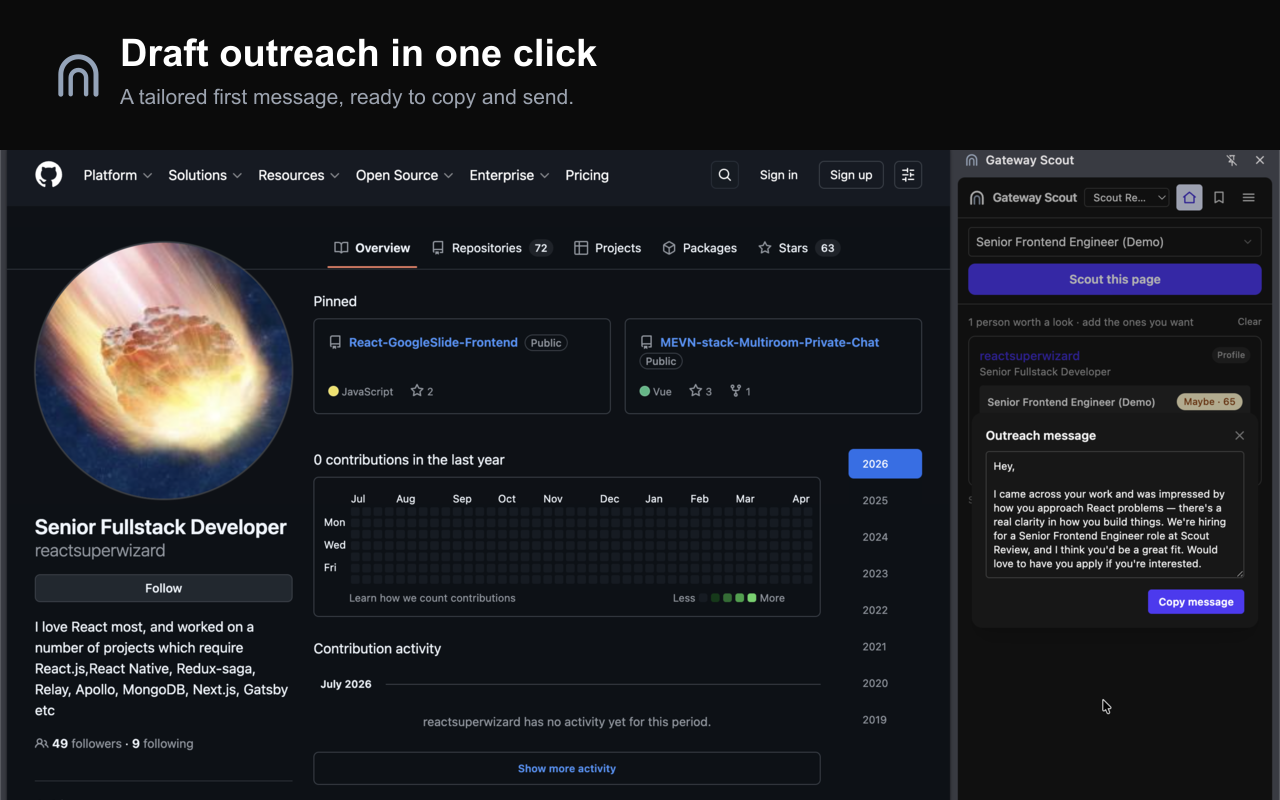Switch to the Projects tab
This screenshot has height=800, width=1280.
(608, 248)
